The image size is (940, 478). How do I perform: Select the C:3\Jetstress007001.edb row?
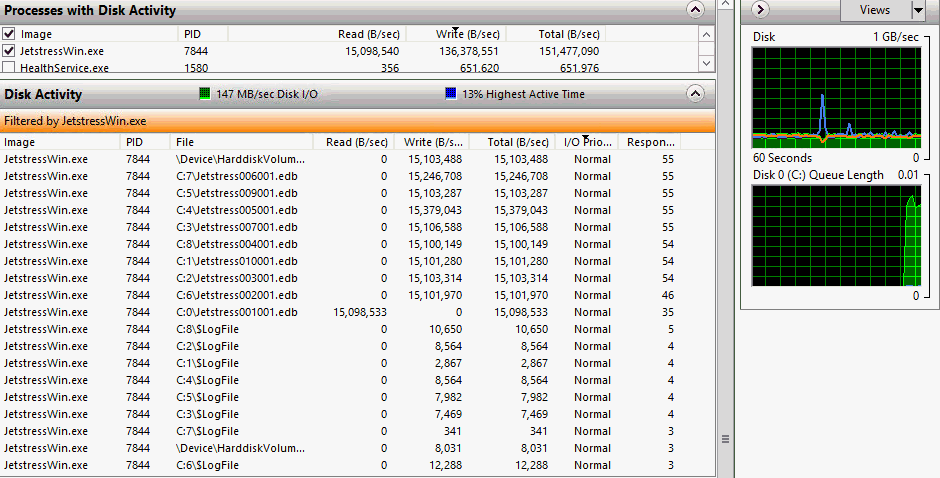click(x=358, y=227)
